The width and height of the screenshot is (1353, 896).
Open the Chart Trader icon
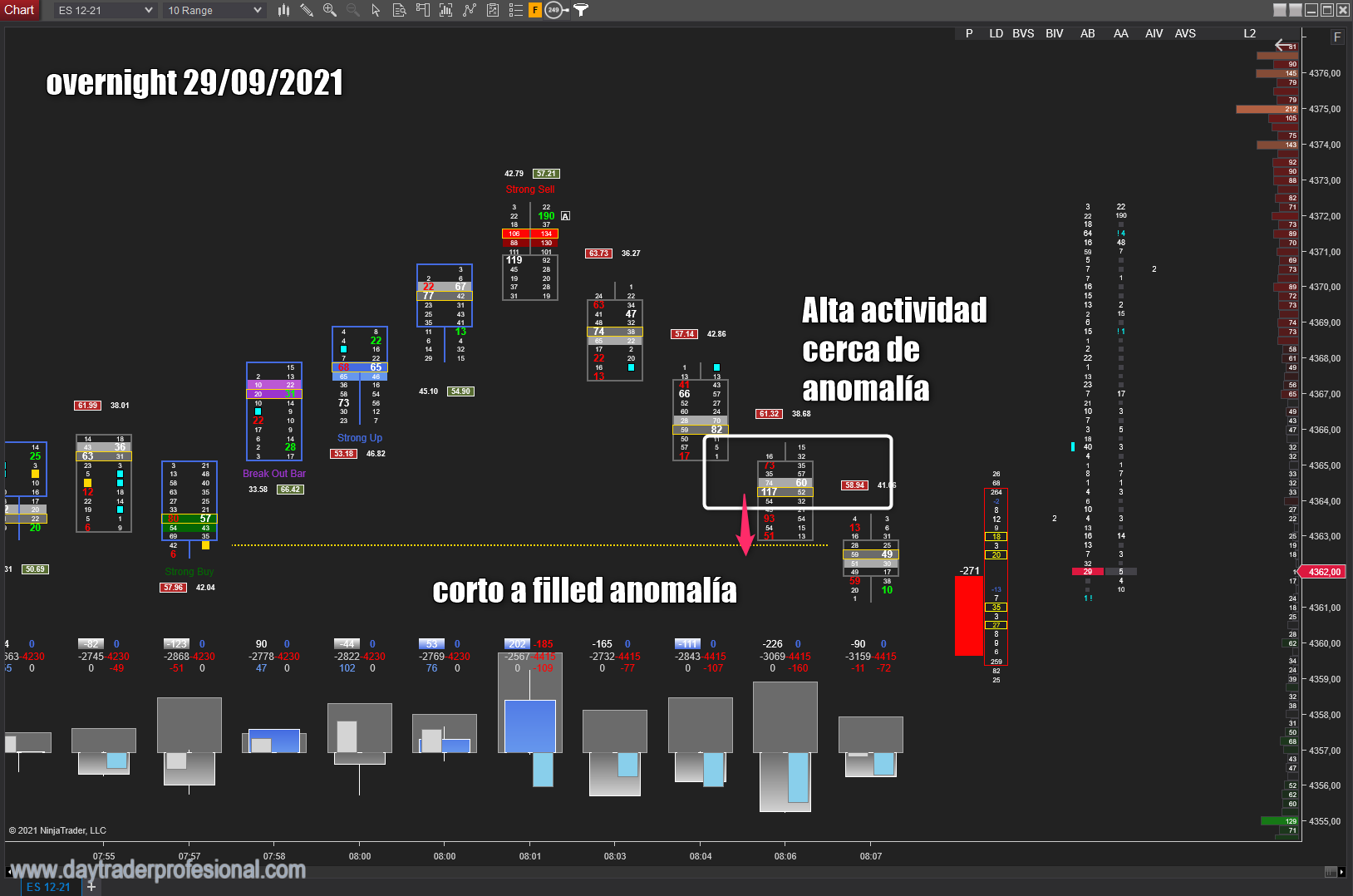click(x=422, y=10)
